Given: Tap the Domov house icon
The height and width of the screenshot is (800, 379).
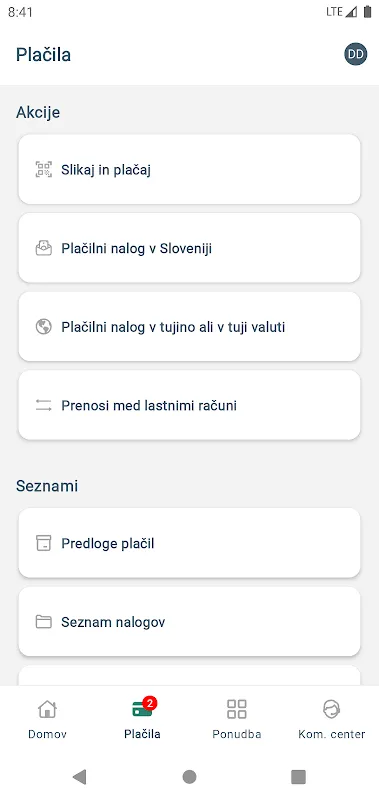Looking at the screenshot, I should [x=47, y=709].
